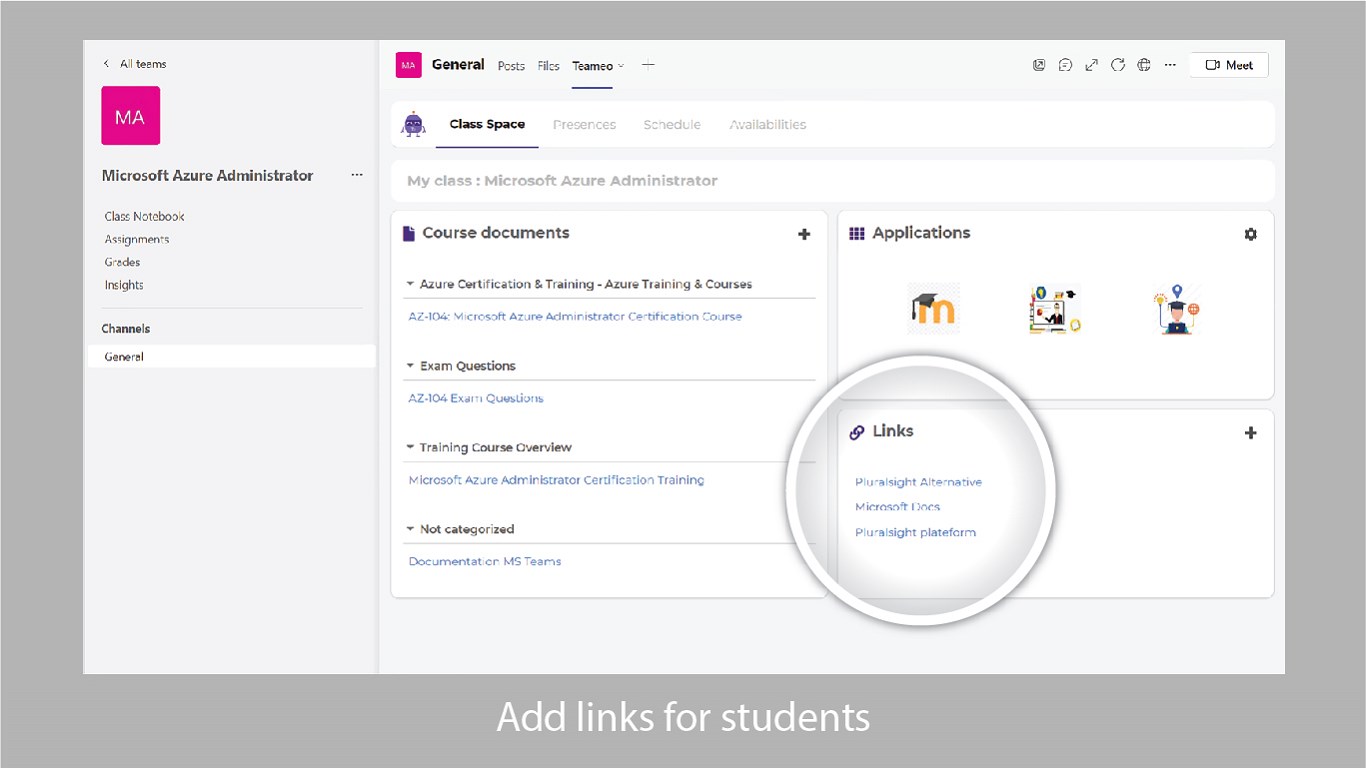1366x768 pixels.
Task: Collapse Azure Certification & Training category
Action: pyautogui.click(x=410, y=284)
